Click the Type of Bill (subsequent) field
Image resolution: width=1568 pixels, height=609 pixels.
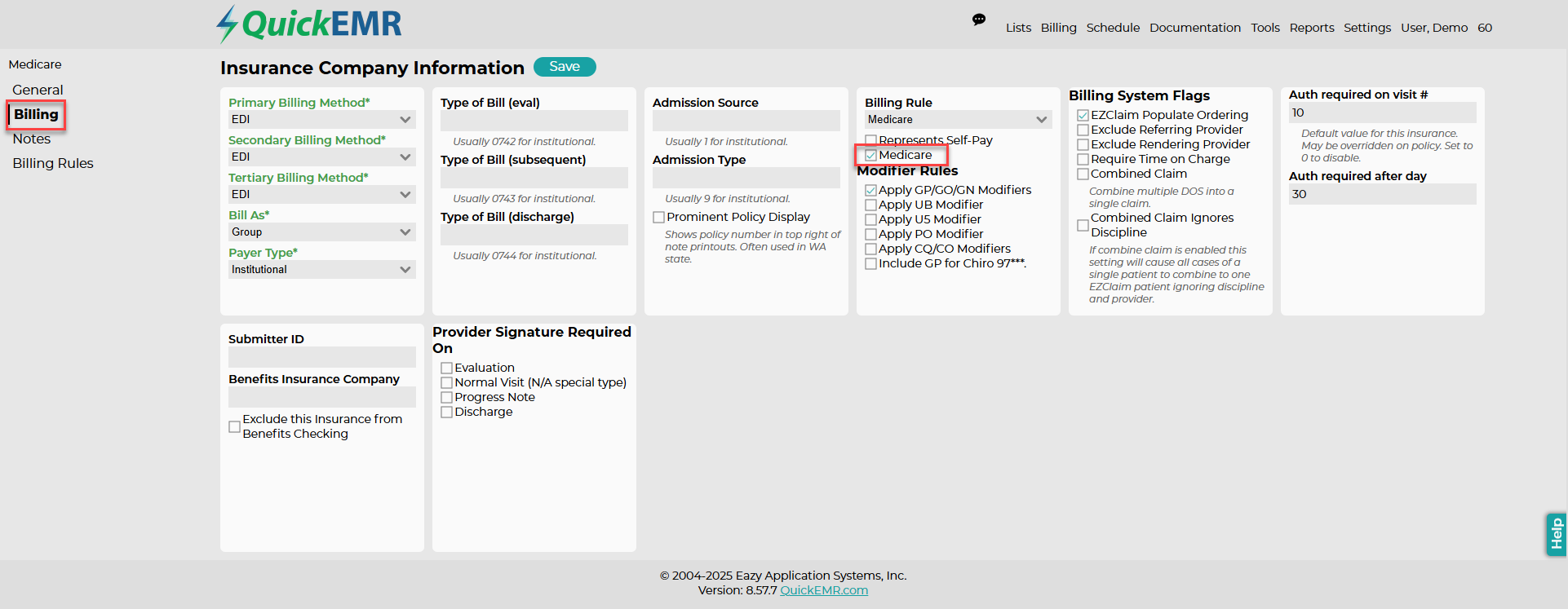pyautogui.click(x=534, y=178)
